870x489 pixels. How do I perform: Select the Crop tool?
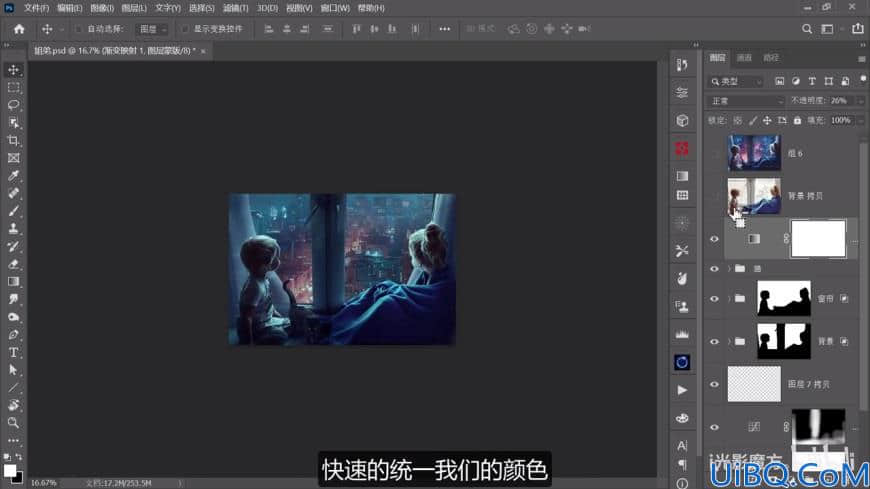13,140
